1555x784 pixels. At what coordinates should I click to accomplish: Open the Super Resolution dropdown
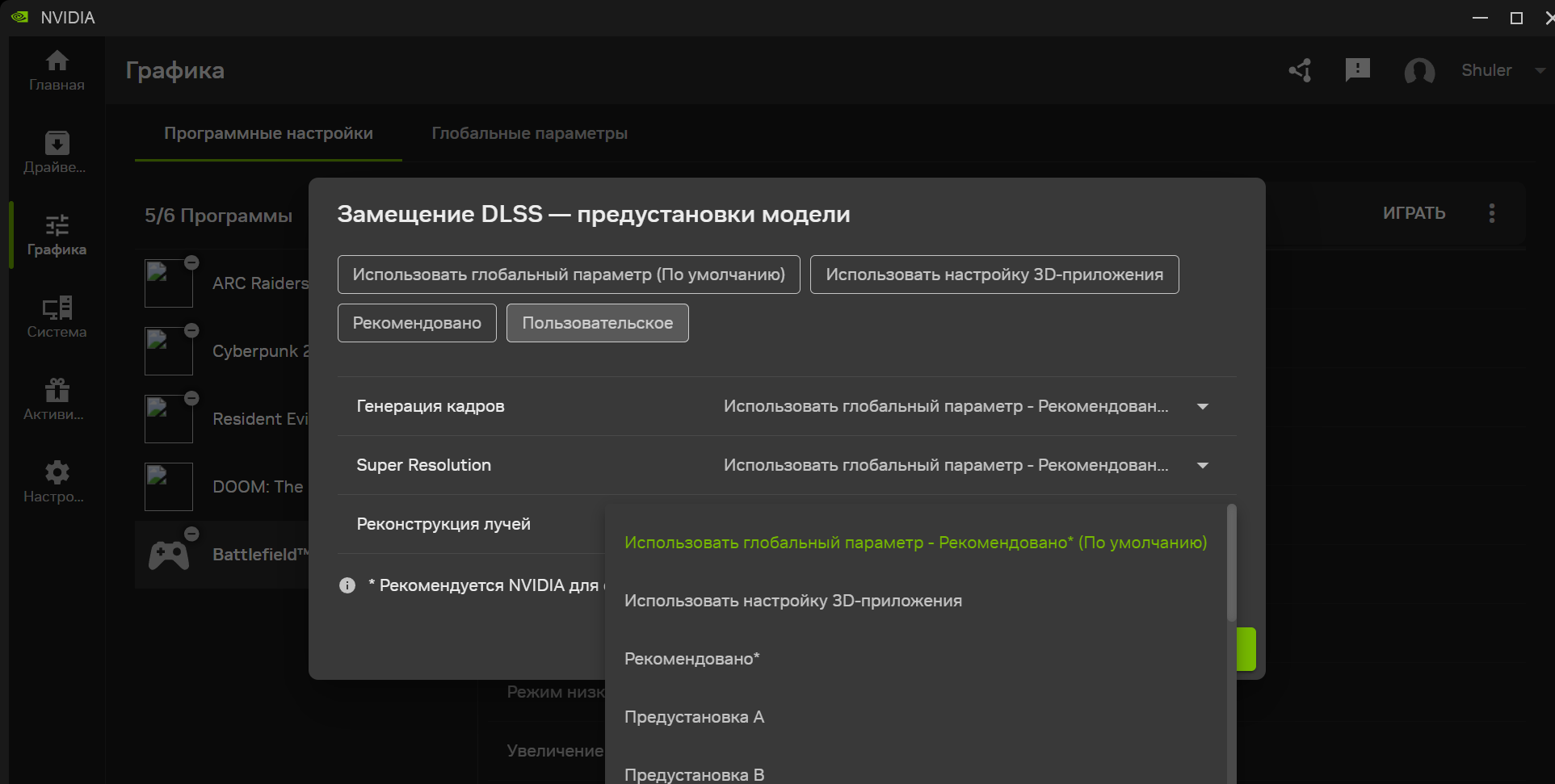coord(1203,465)
